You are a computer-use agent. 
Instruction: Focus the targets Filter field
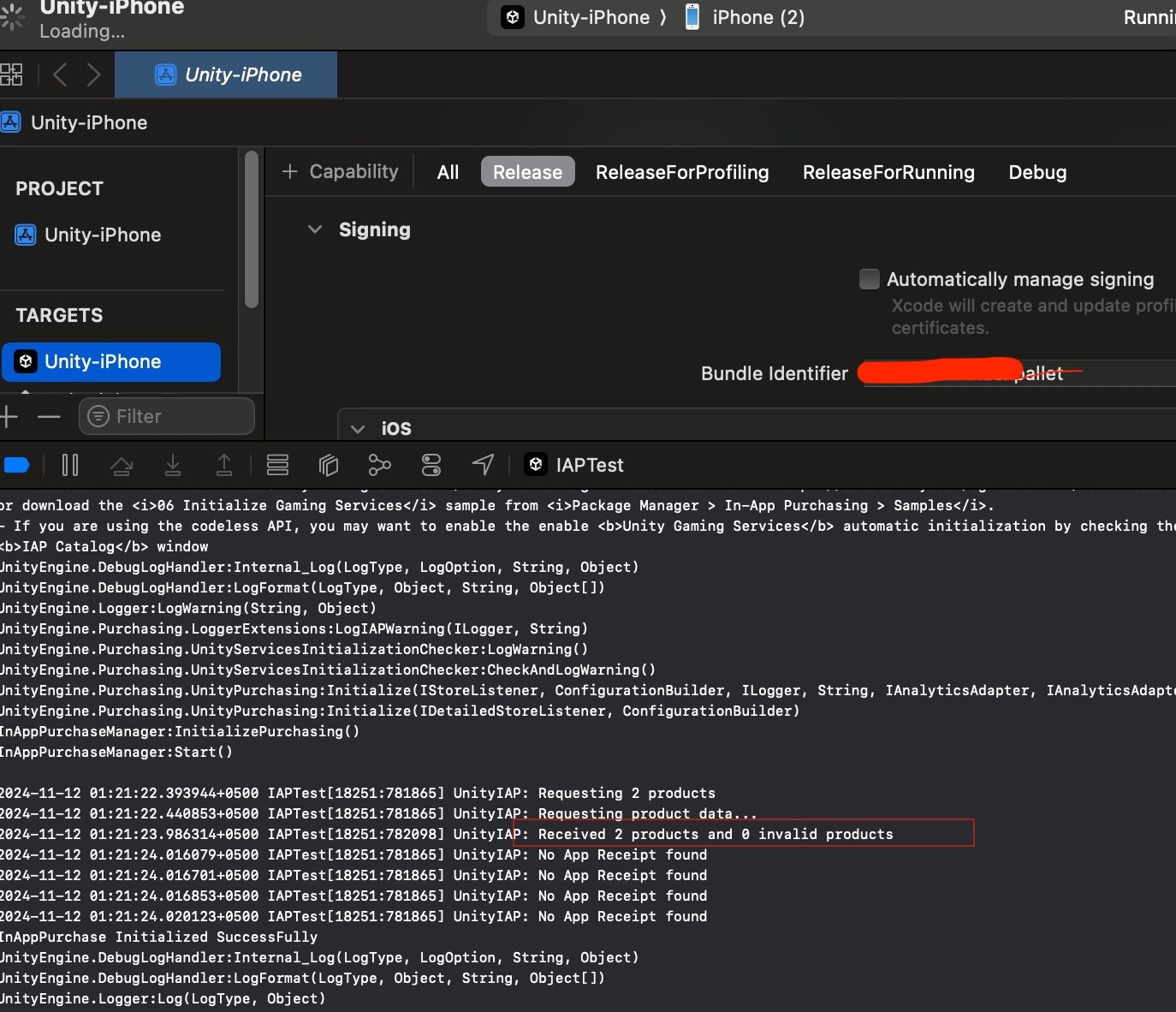pos(167,416)
